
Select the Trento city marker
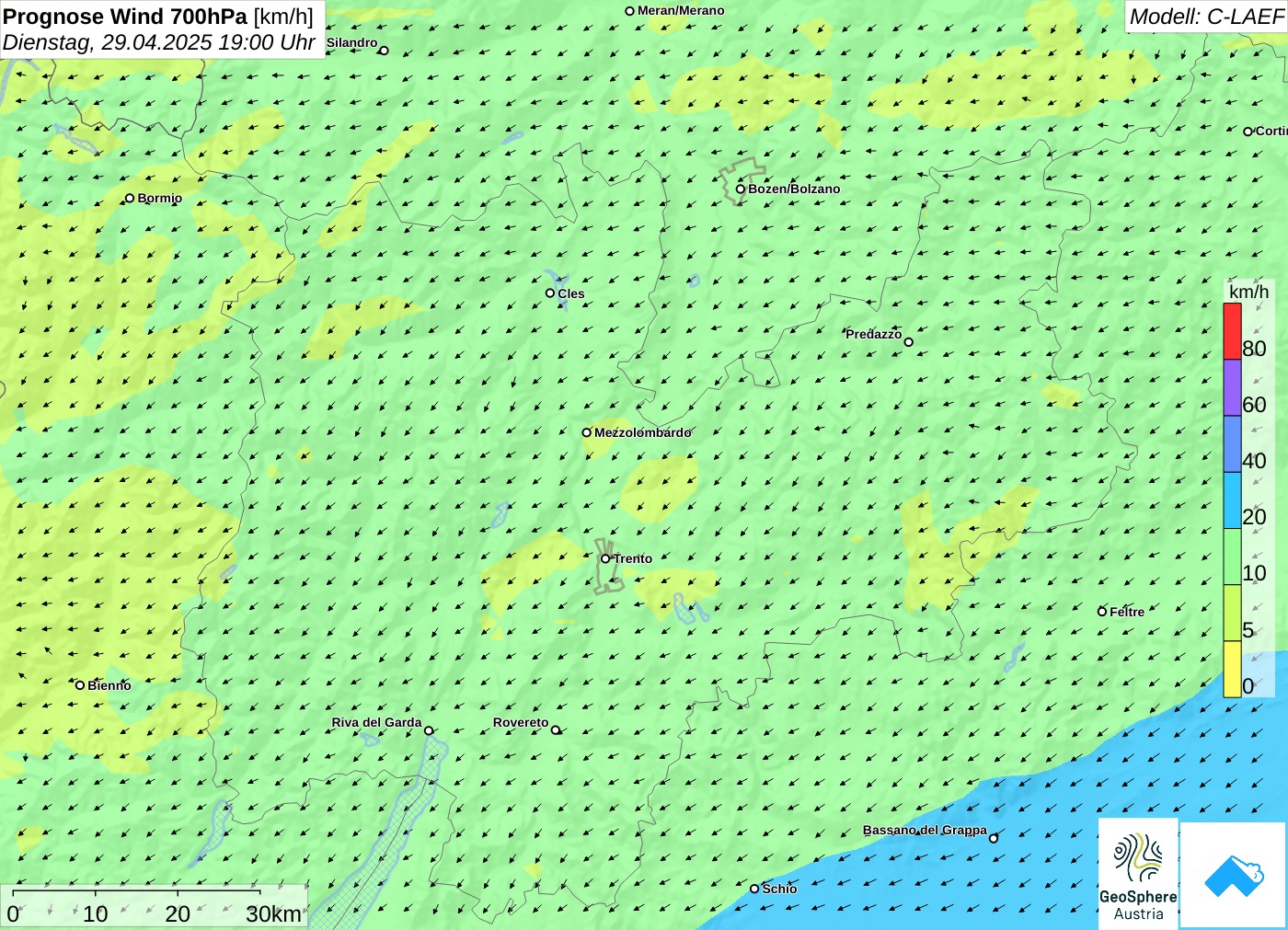[x=605, y=558]
